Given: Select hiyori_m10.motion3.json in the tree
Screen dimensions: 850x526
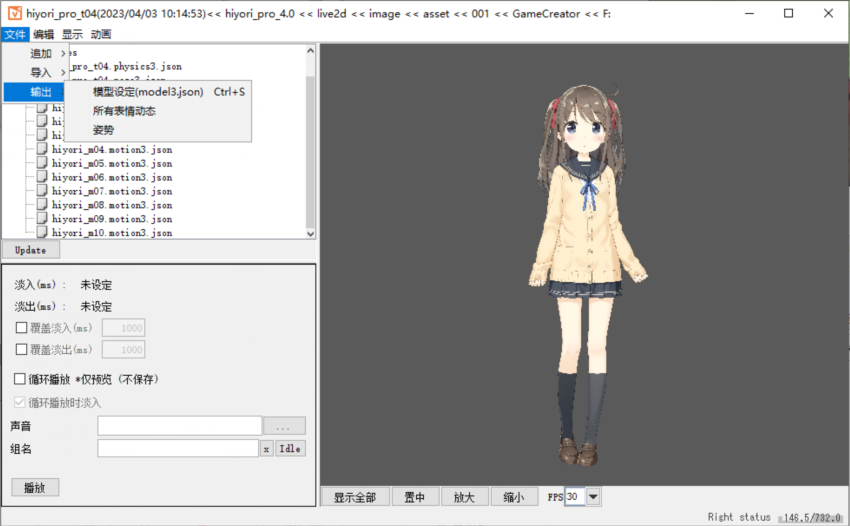Looking at the screenshot, I should [112, 233].
